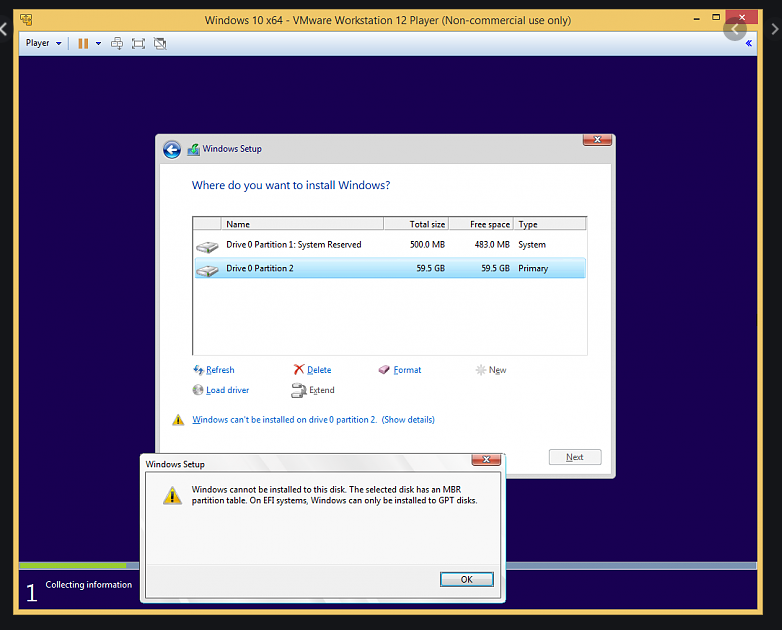Click the 500.0 MB total size cell
The width and height of the screenshot is (782, 630).
pos(427,245)
